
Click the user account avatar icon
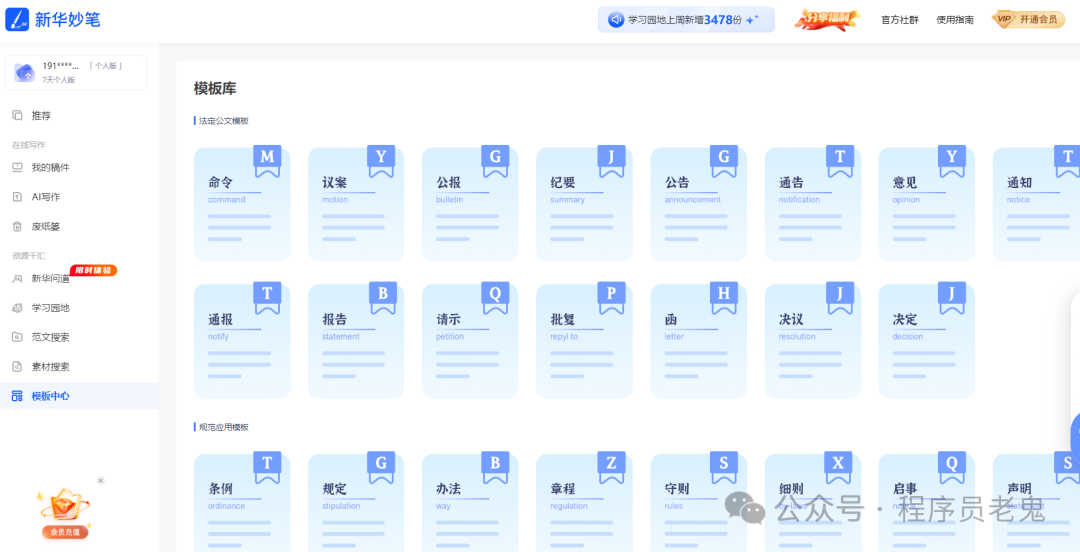(25, 72)
